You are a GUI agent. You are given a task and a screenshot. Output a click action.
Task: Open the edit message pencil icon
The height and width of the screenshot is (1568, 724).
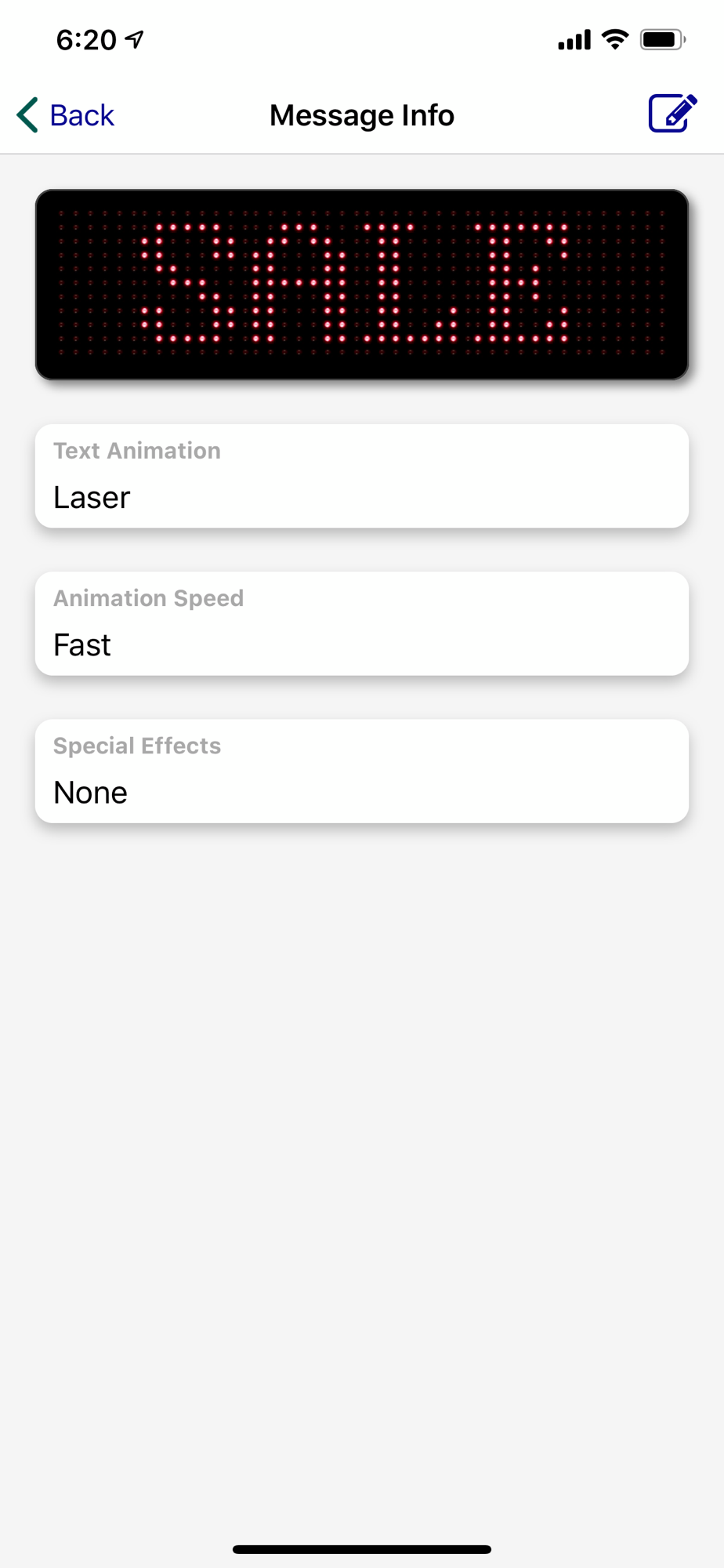pos(672,114)
